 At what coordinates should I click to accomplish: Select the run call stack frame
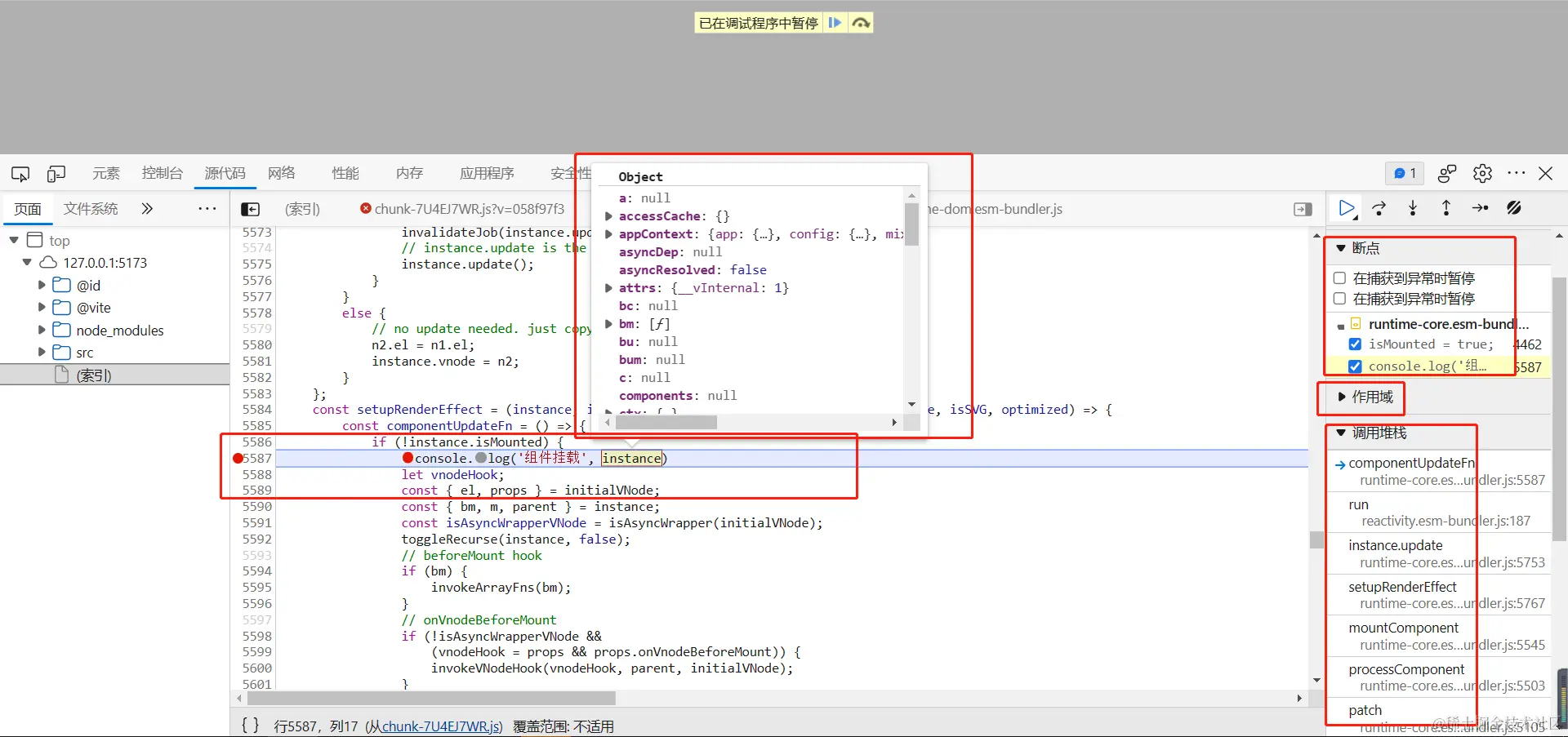click(1439, 513)
